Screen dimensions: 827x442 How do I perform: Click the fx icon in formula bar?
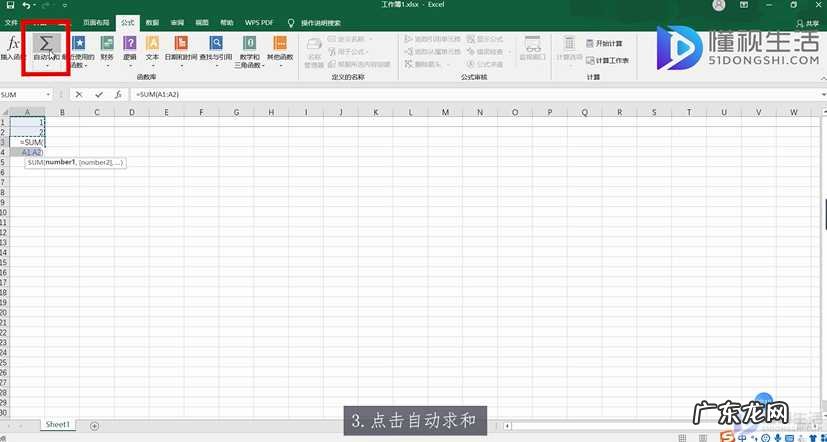pos(119,94)
